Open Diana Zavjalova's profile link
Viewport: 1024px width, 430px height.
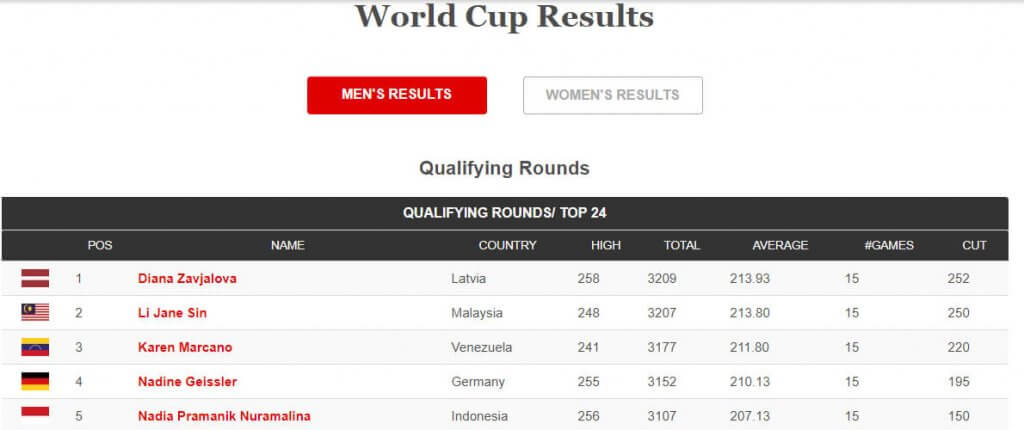click(187, 279)
